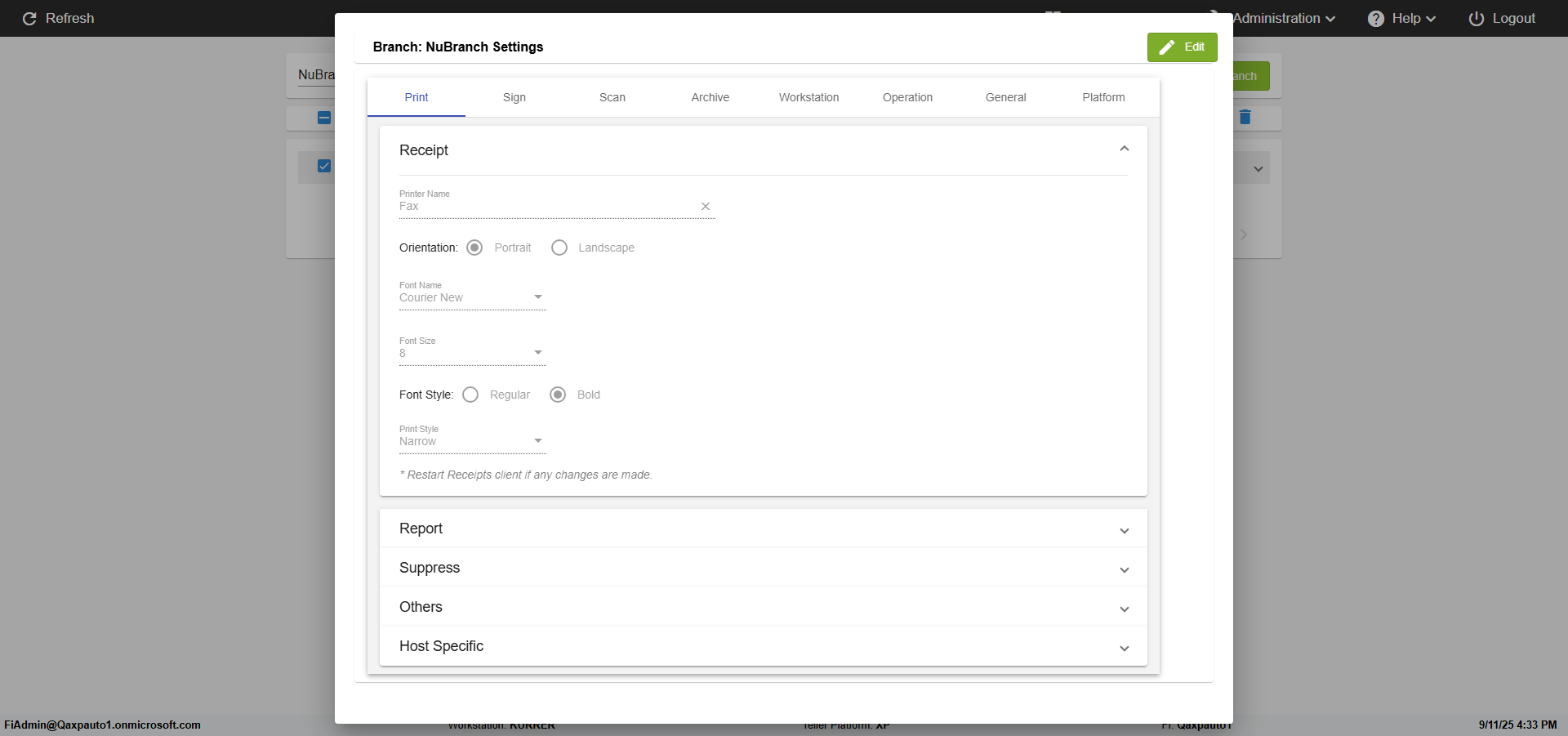Click the date and time in status bar
Screen dimensions: 1568x736
(1517, 725)
